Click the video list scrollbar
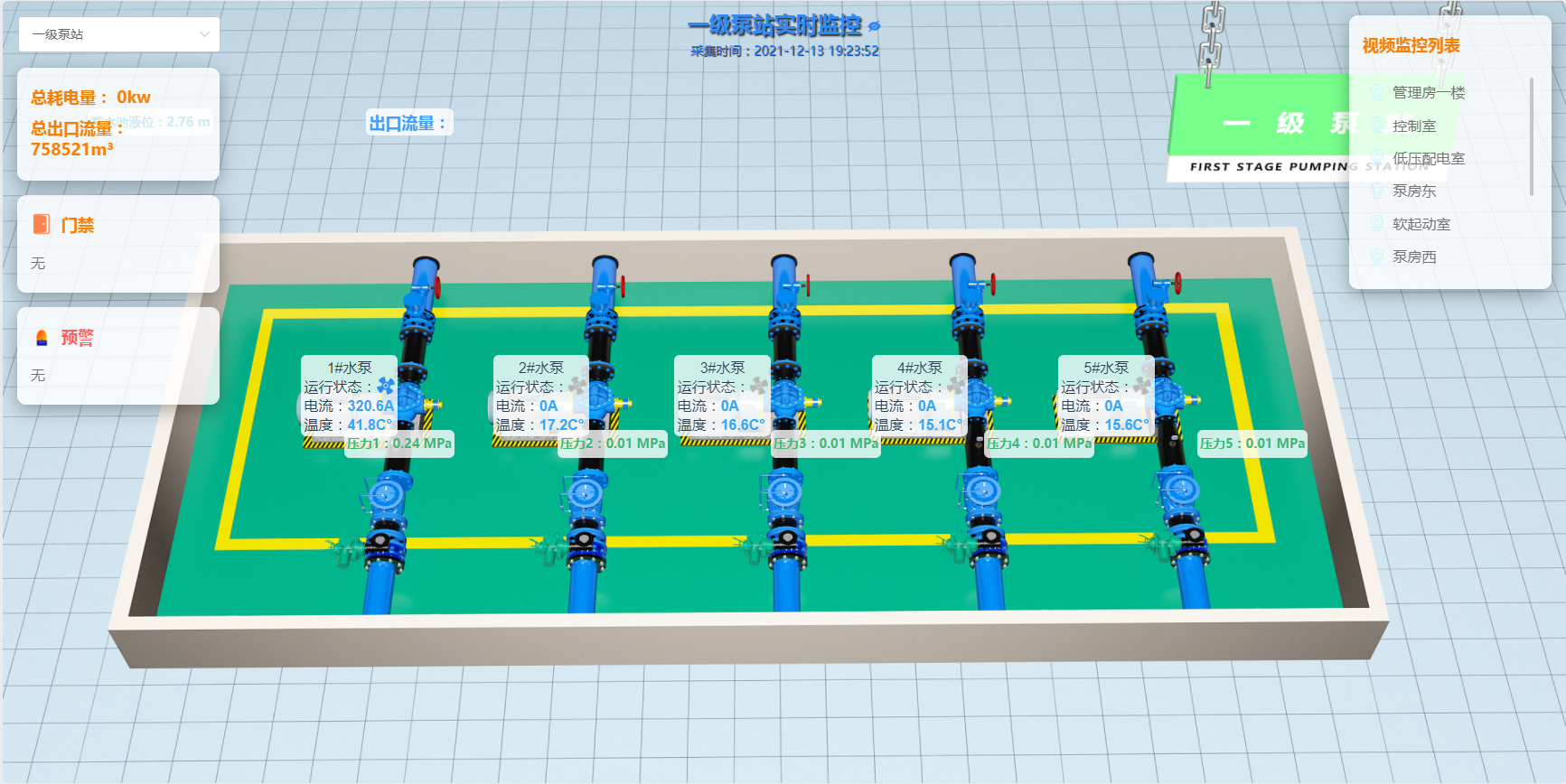This screenshot has width=1566, height=784. (x=1531, y=135)
